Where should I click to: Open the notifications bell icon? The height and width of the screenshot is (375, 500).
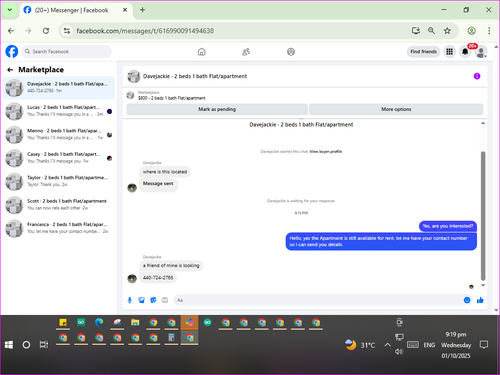[x=465, y=52]
